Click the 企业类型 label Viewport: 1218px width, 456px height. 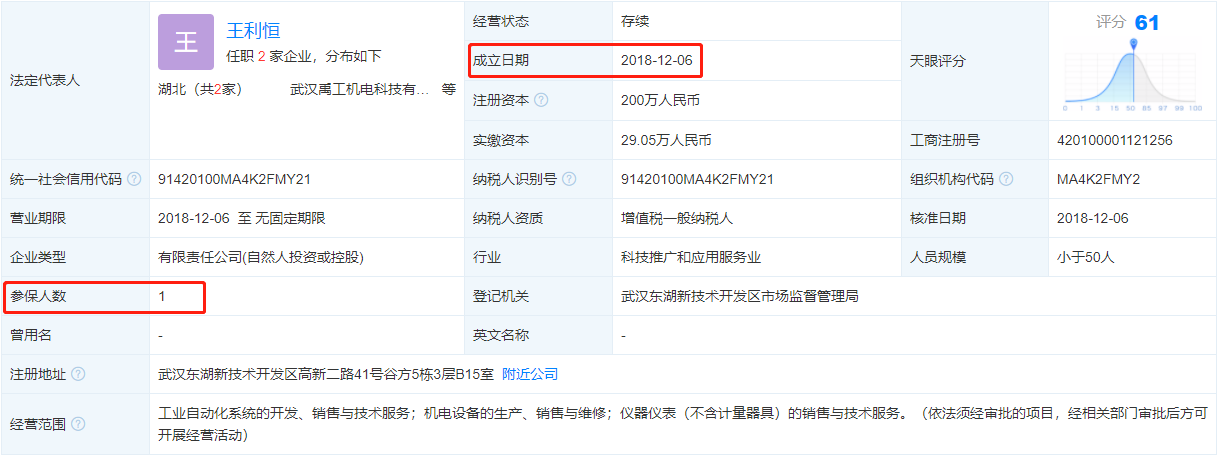tap(38, 257)
